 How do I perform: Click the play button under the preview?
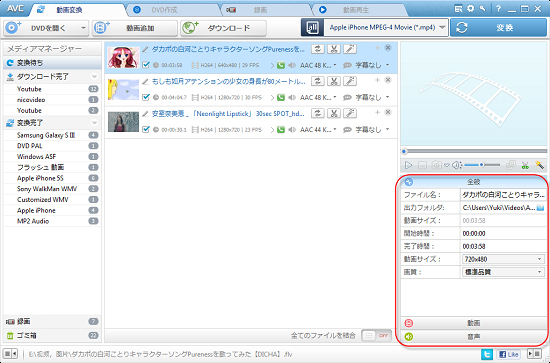tap(408, 165)
